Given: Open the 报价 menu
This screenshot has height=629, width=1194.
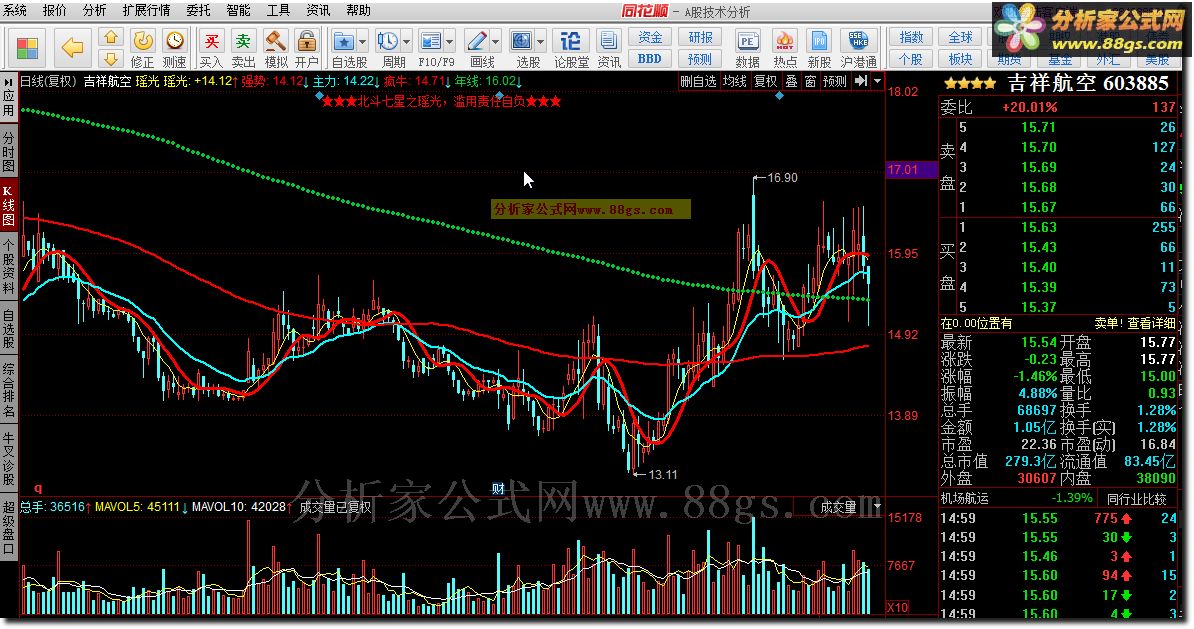Looking at the screenshot, I should tap(54, 10).
